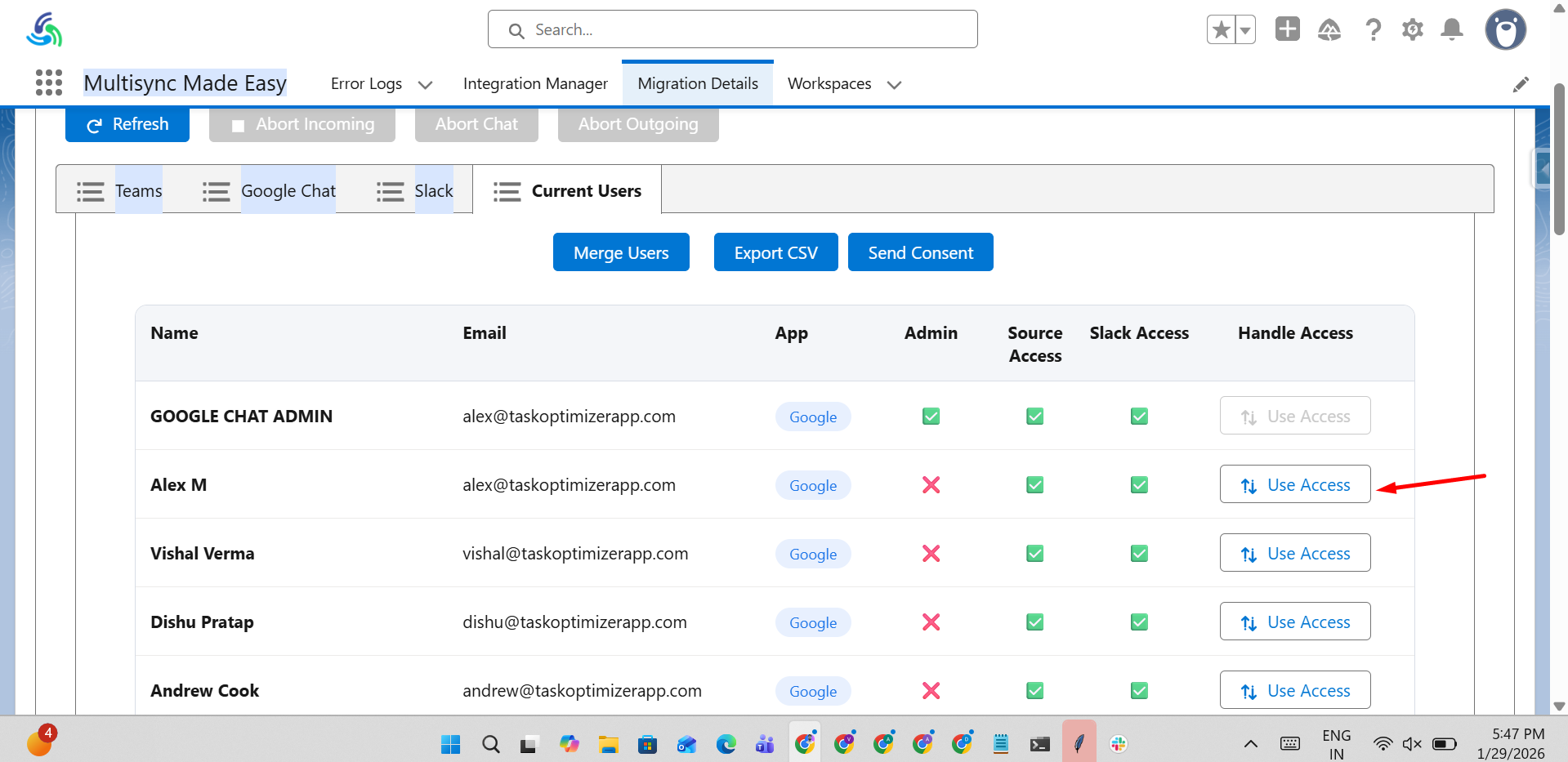
Task: Click the edit navigation pencil icon
Action: click(1521, 84)
